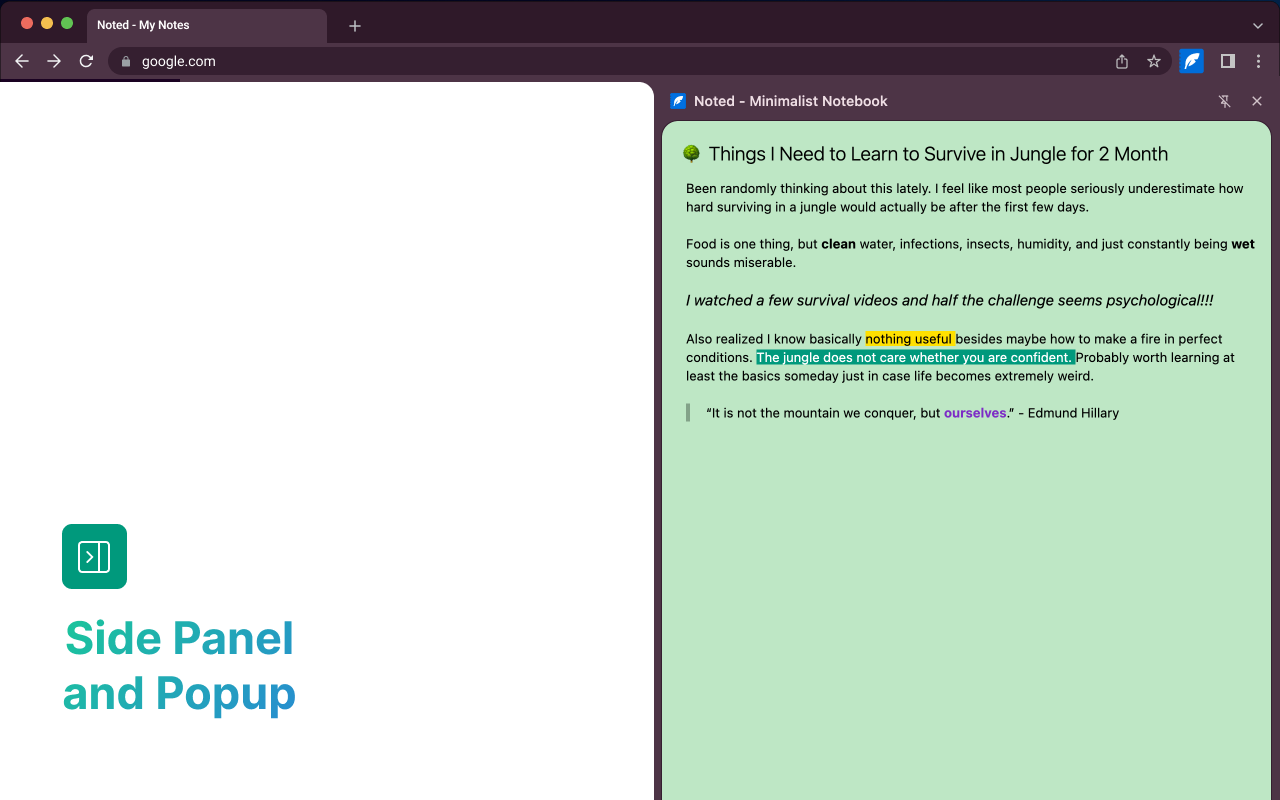Open the share icon in address bar
This screenshot has height=800, width=1280.
tap(1122, 61)
